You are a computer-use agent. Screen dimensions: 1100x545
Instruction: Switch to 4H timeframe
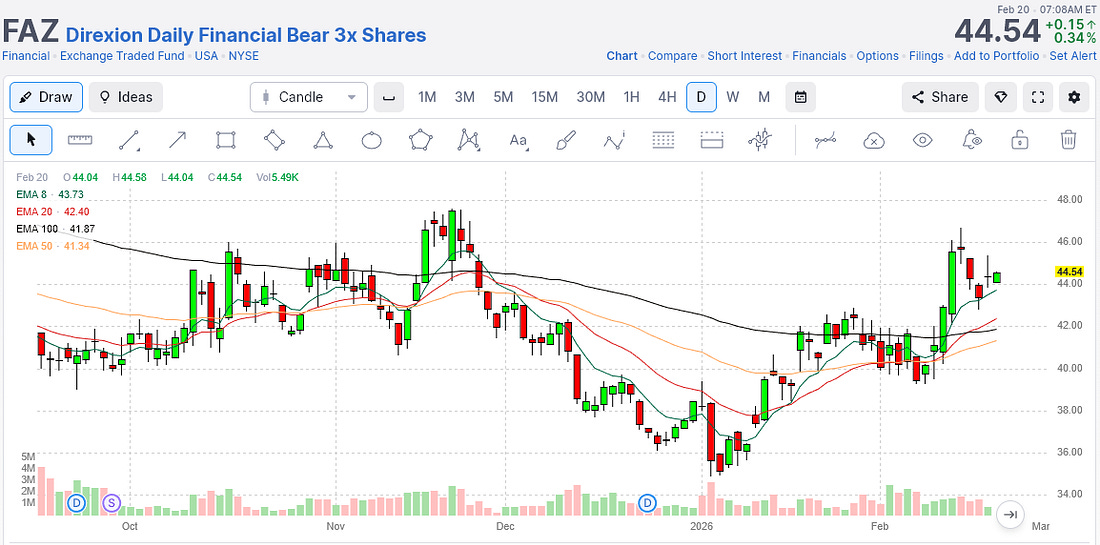667,97
